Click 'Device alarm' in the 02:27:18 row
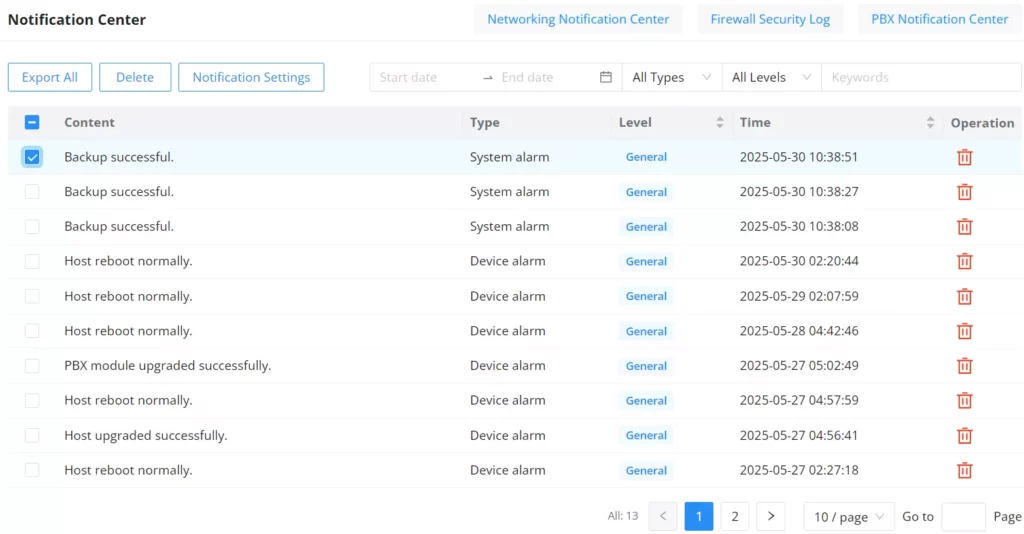Screen dimensions: 1024x534 [507, 470]
